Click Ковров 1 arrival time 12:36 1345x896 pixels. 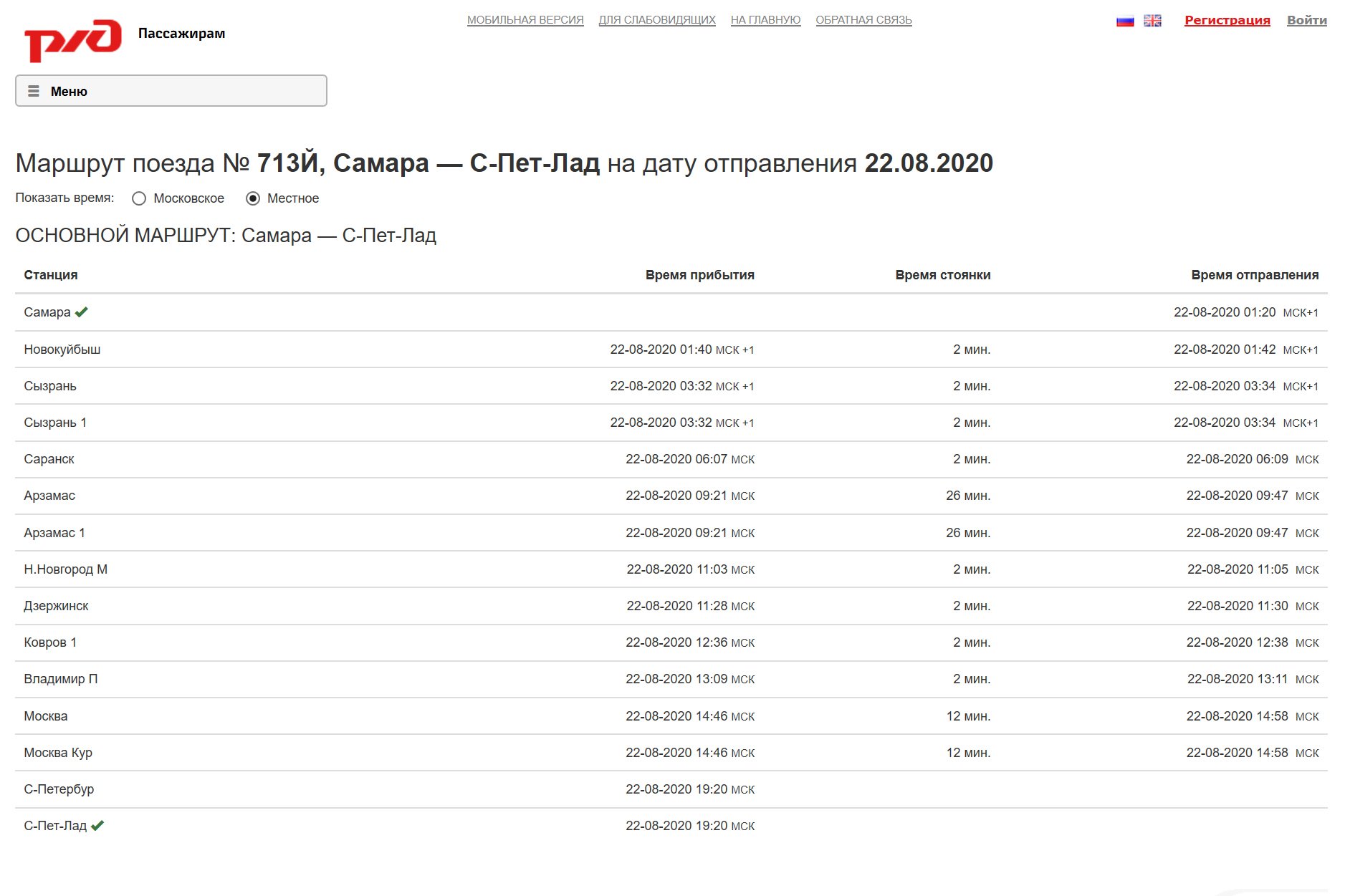pos(690,642)
